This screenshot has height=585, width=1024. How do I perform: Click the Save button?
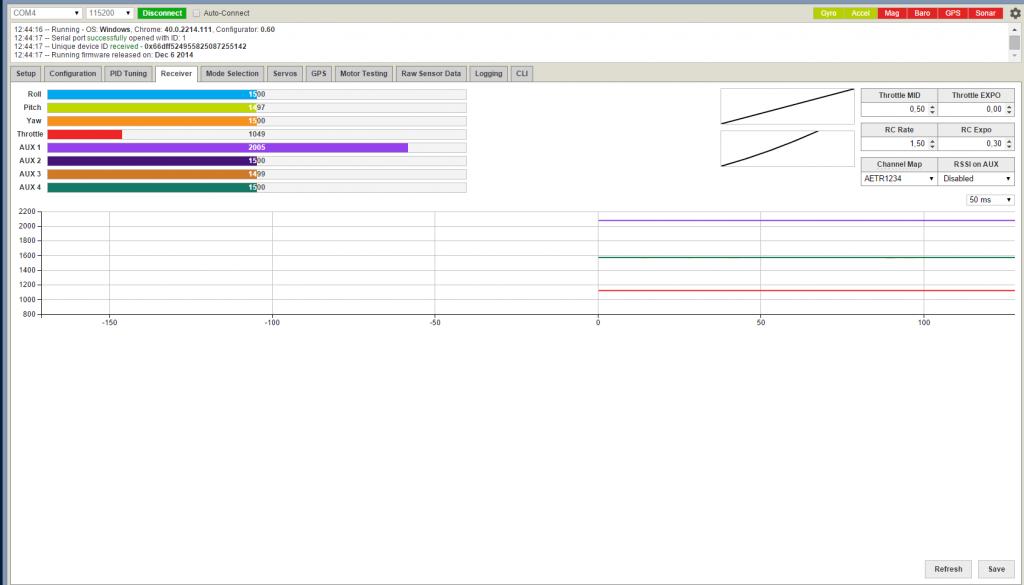tap(996, 569)
